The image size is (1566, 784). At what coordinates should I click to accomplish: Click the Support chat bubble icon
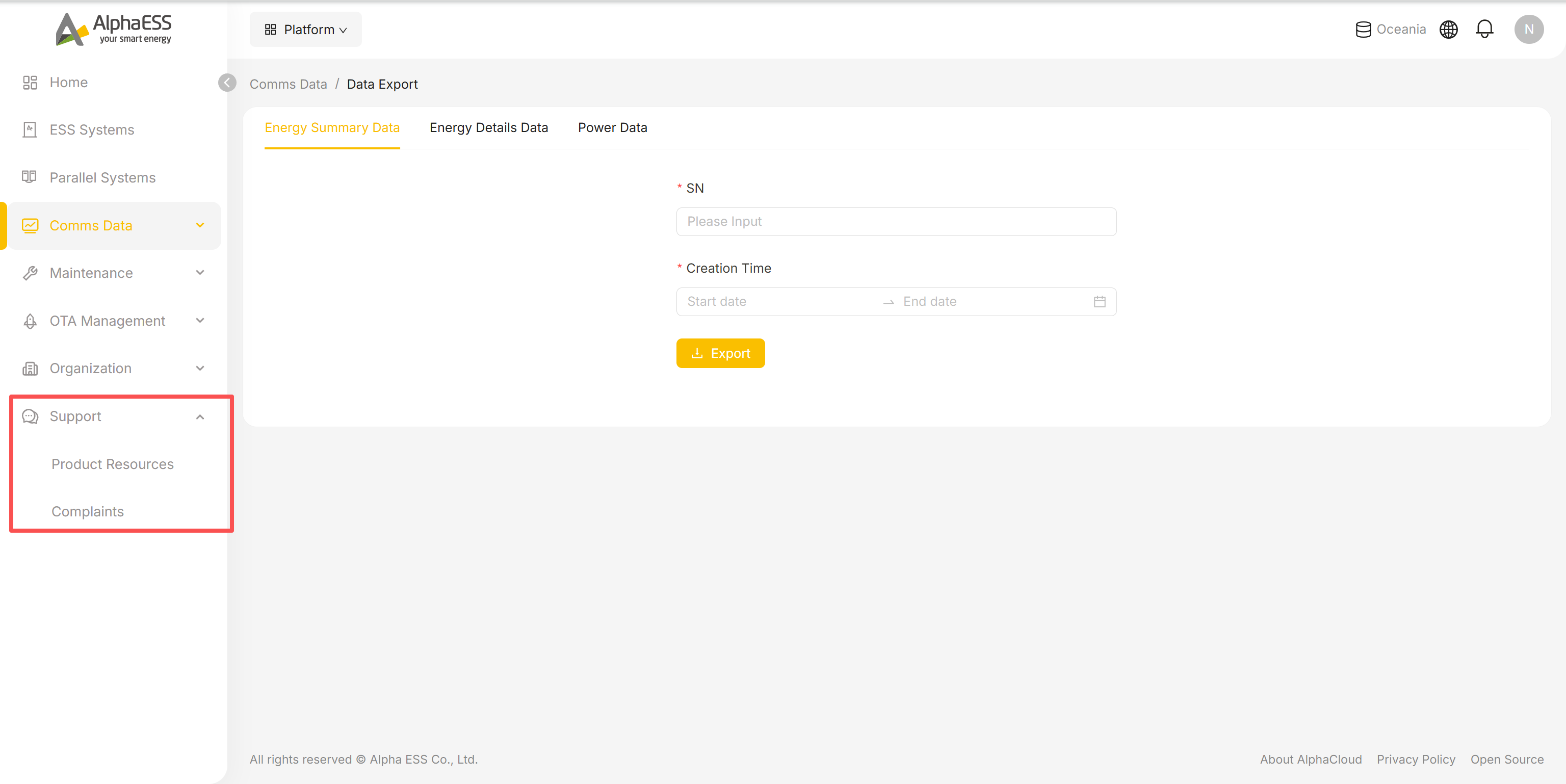[30, 416]
